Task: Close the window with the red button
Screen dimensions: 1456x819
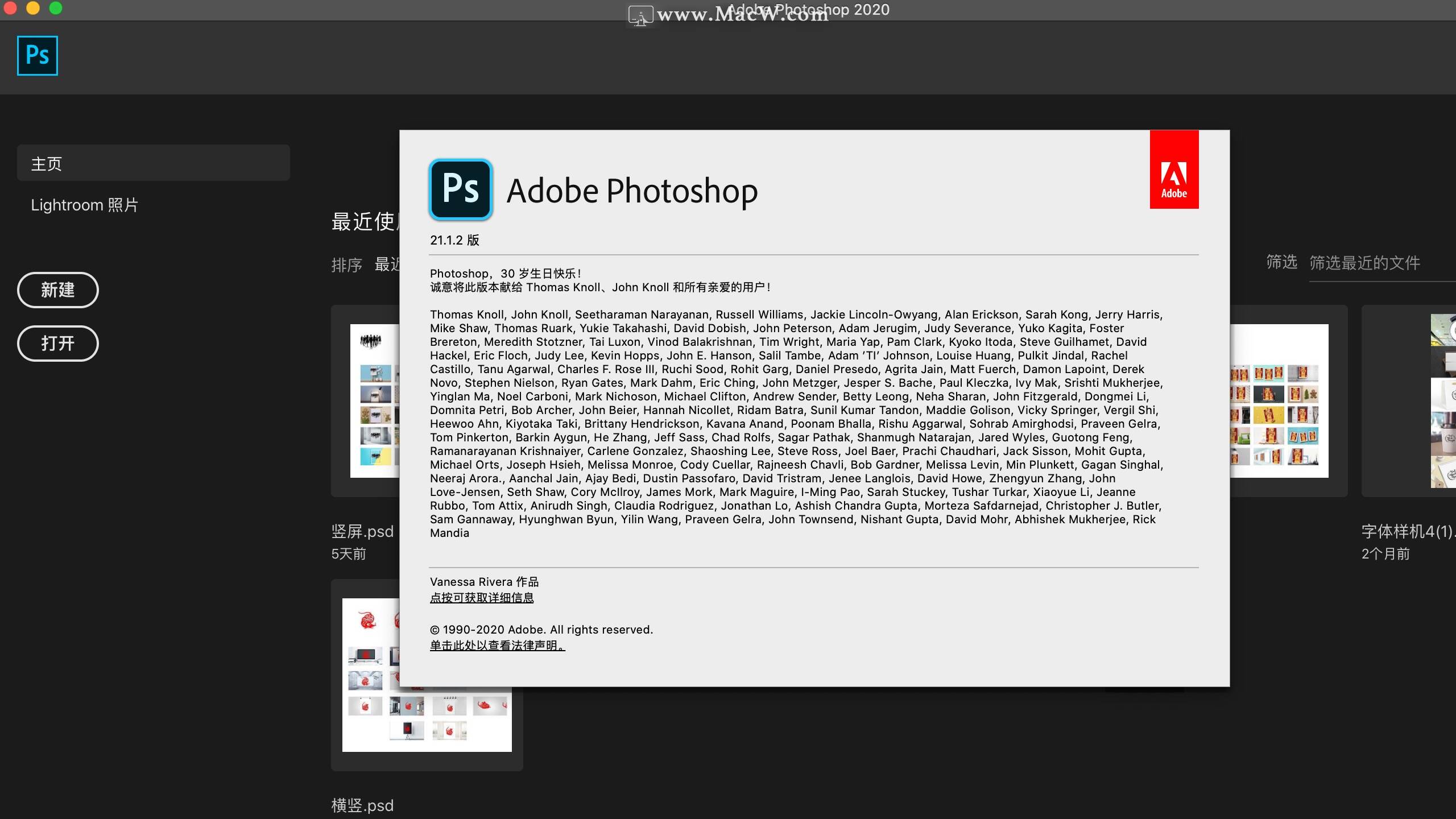Action: (x=10, y=8)
